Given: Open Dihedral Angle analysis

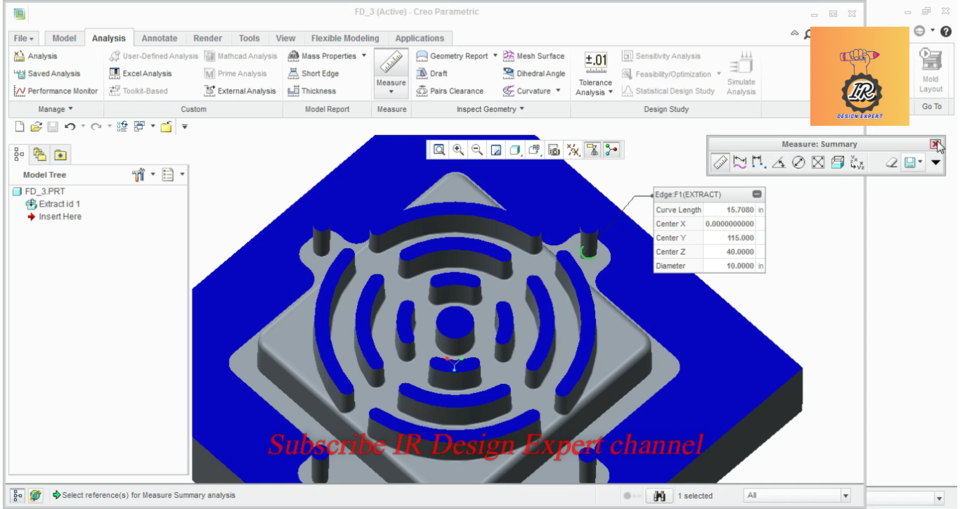Looking at the screenshot, I should 534,74.
